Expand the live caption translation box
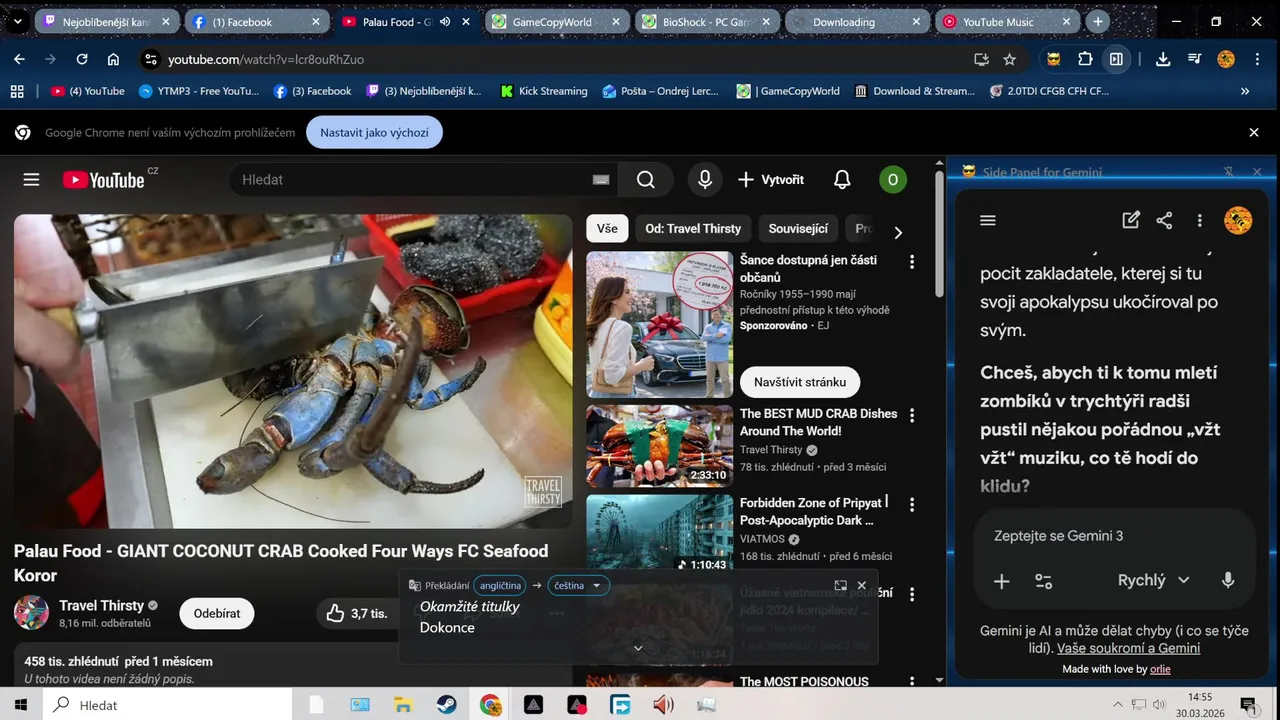Image resolution: width=1280 pixels, height=720 pixels. click(x=840, y=585)
